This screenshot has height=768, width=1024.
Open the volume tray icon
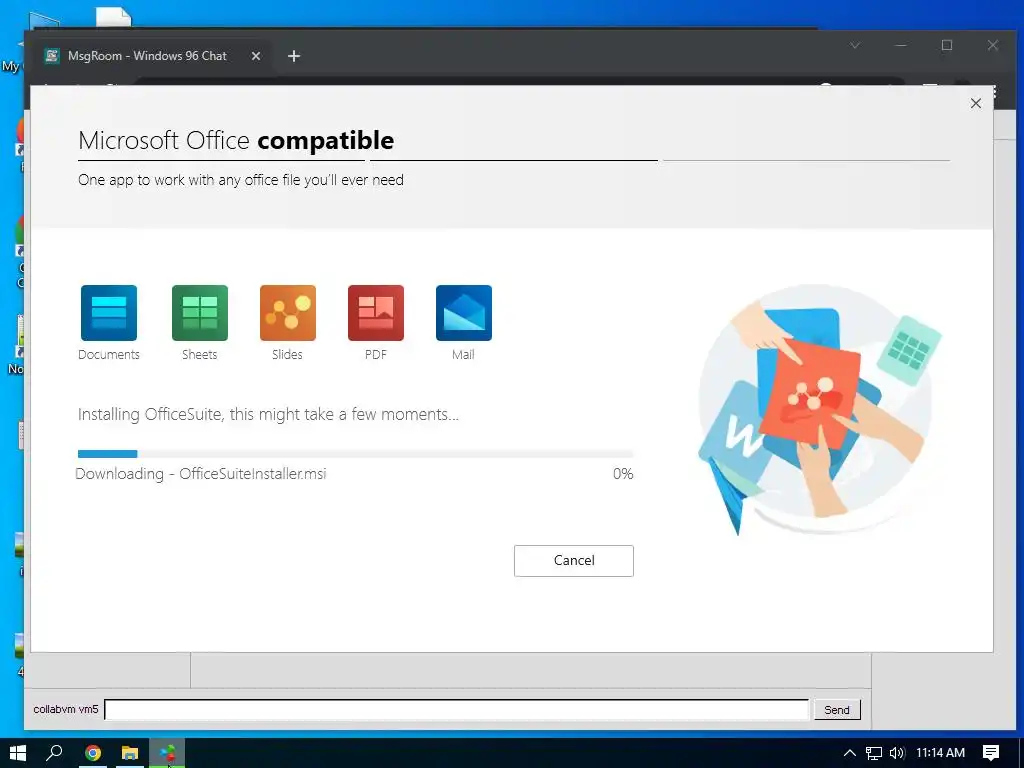(x=897, y=753)
